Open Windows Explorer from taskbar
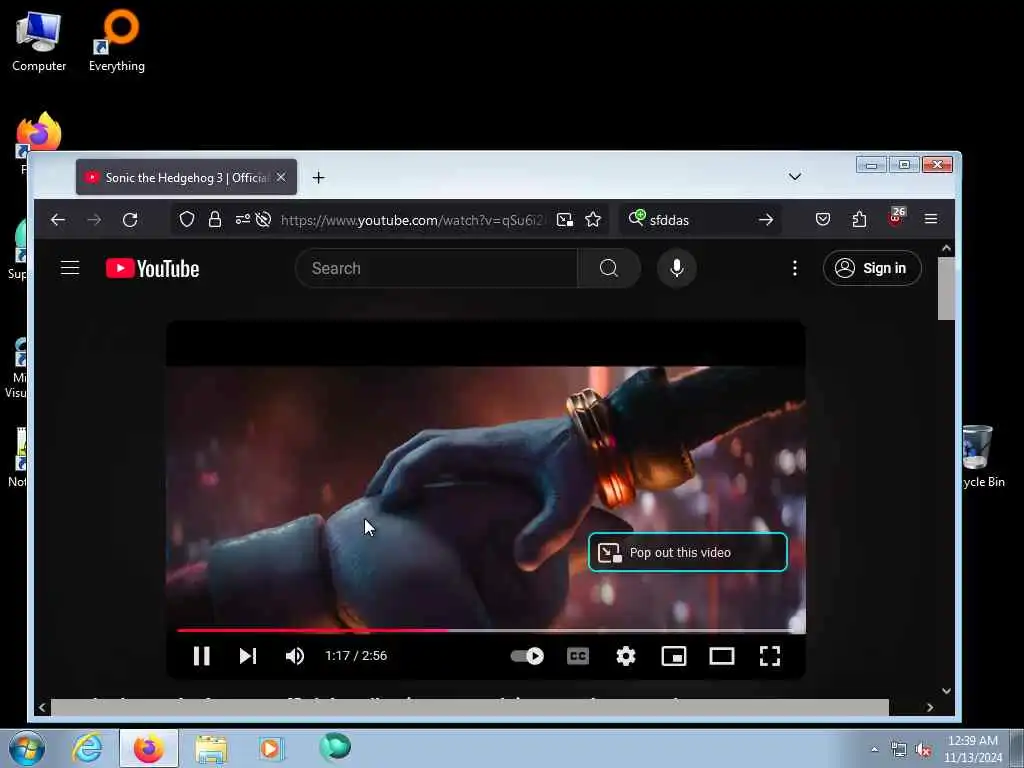 (x=211, y=748)
